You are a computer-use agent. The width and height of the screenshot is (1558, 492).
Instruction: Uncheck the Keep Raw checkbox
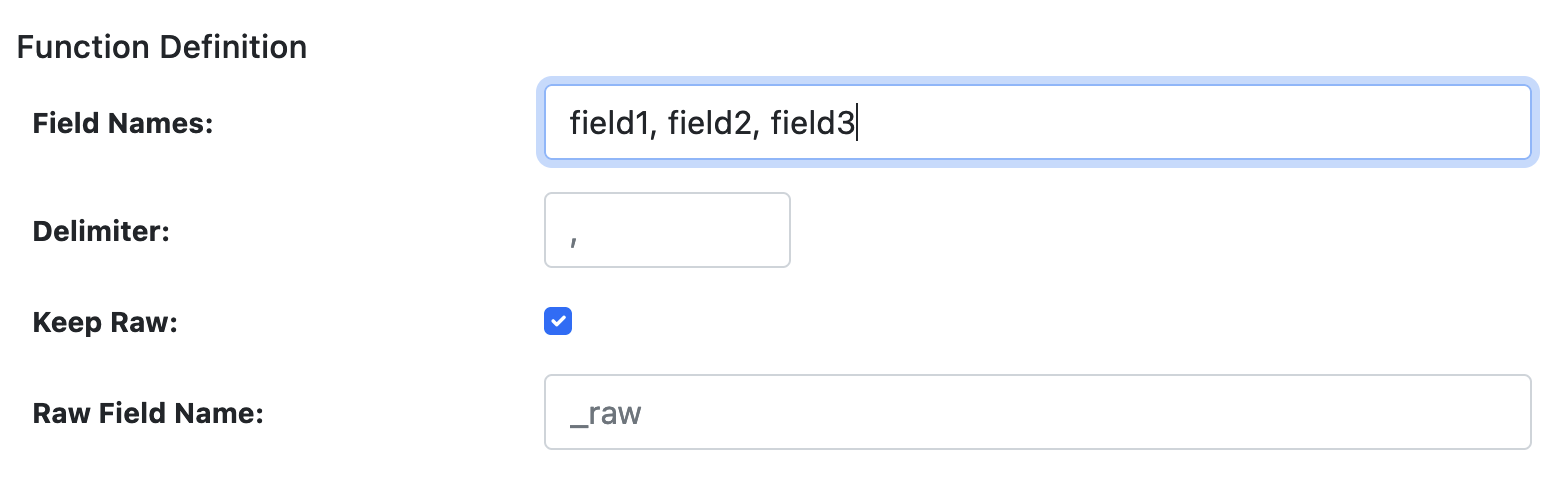coord(558,321)
